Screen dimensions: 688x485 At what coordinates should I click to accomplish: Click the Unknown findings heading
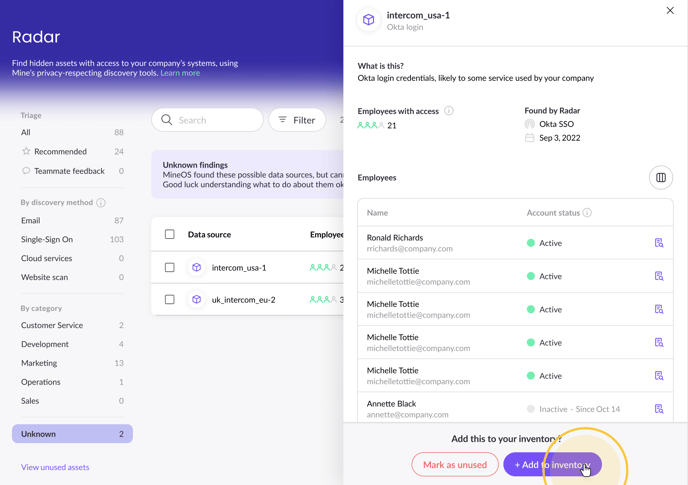(195, 165)
